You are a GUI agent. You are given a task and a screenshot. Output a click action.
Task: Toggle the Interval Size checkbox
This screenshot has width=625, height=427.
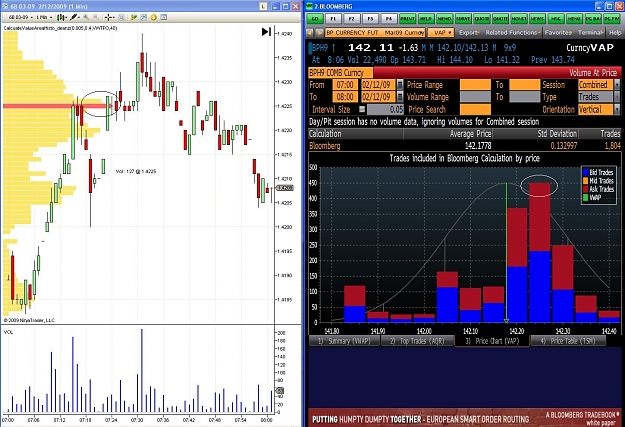[362, 109]
